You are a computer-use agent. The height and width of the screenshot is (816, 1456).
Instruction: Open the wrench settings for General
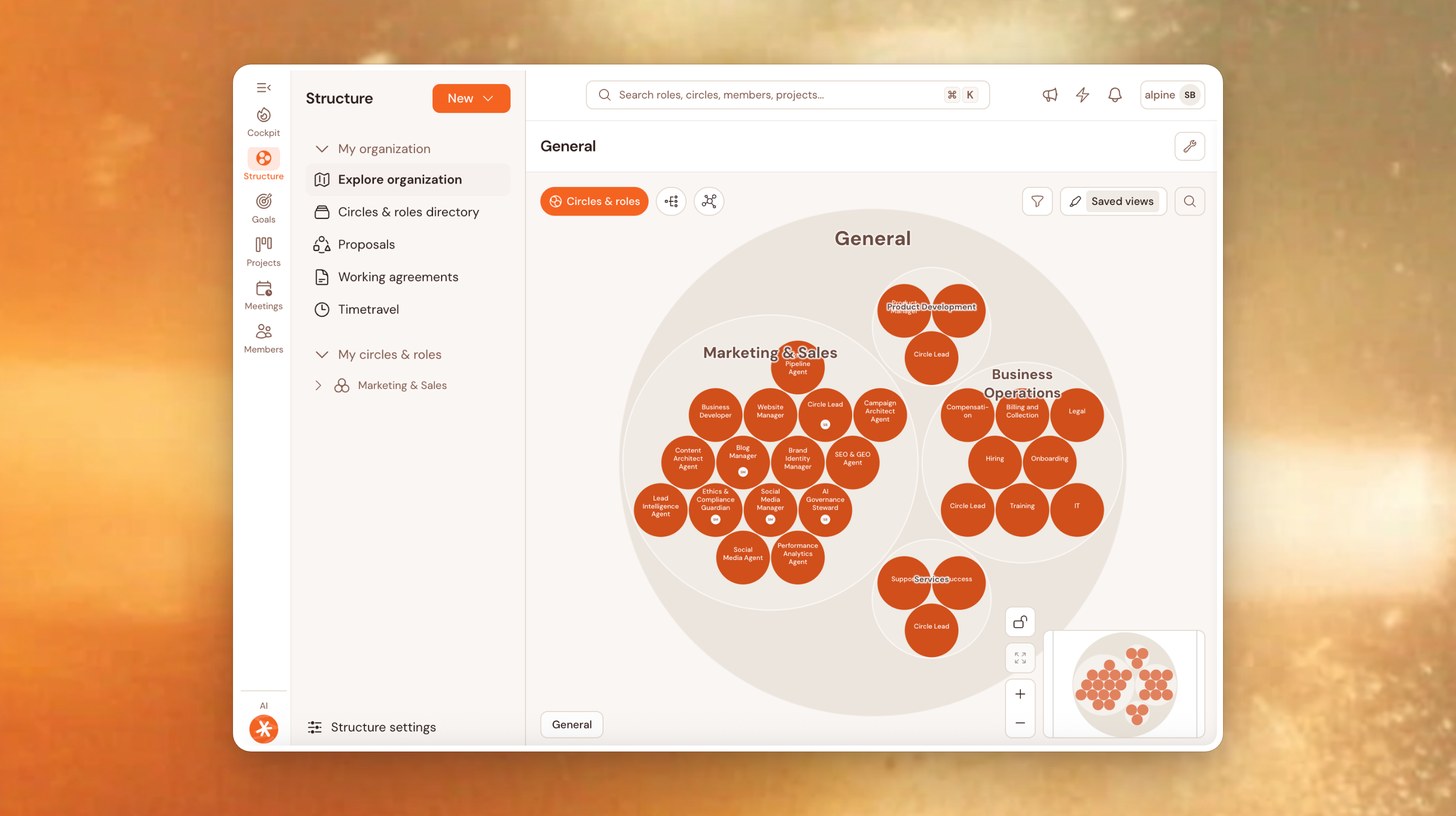(1190, 146)
